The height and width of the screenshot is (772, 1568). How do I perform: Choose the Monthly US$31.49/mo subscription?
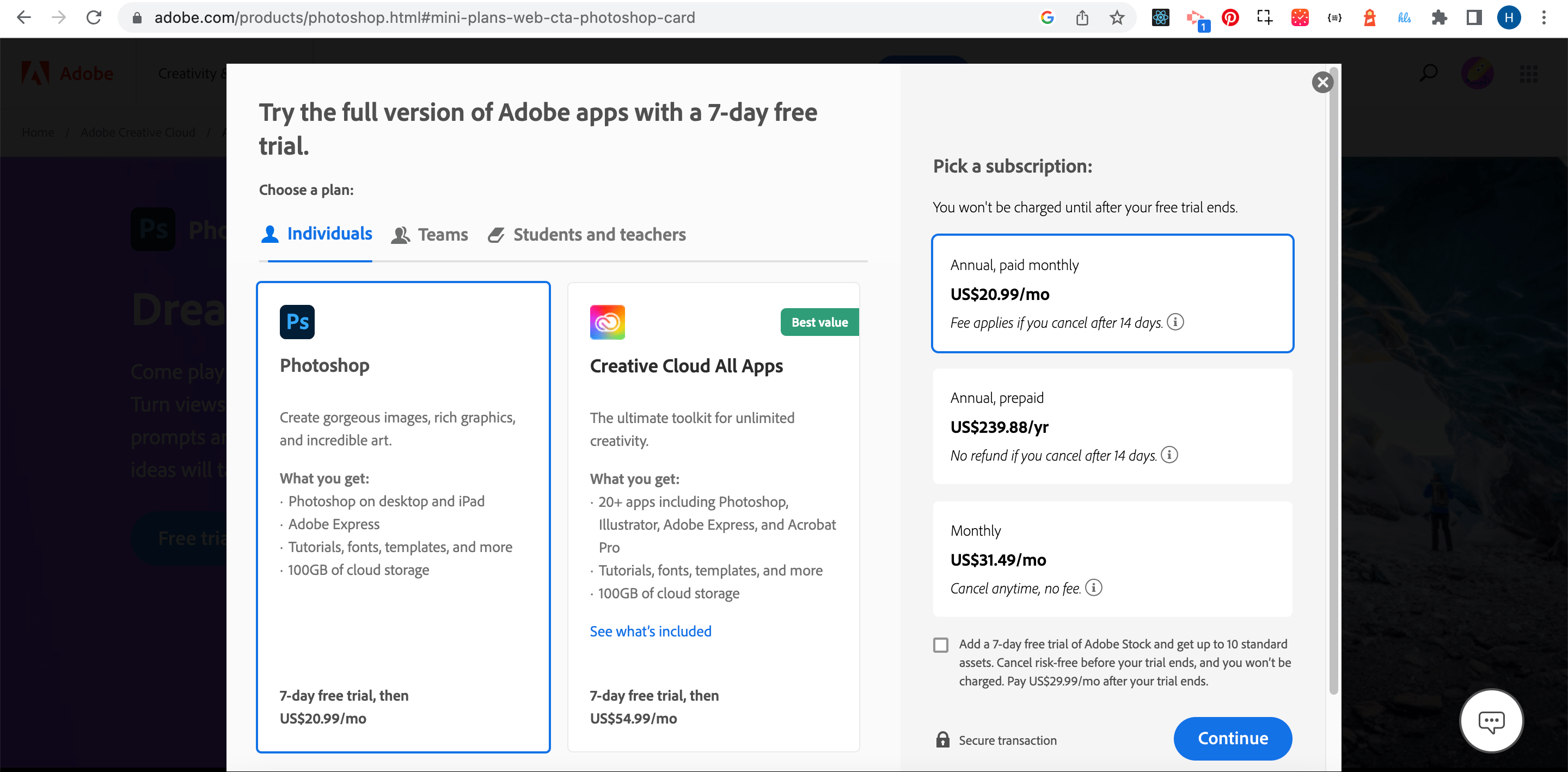click(x=1112, y=559)
